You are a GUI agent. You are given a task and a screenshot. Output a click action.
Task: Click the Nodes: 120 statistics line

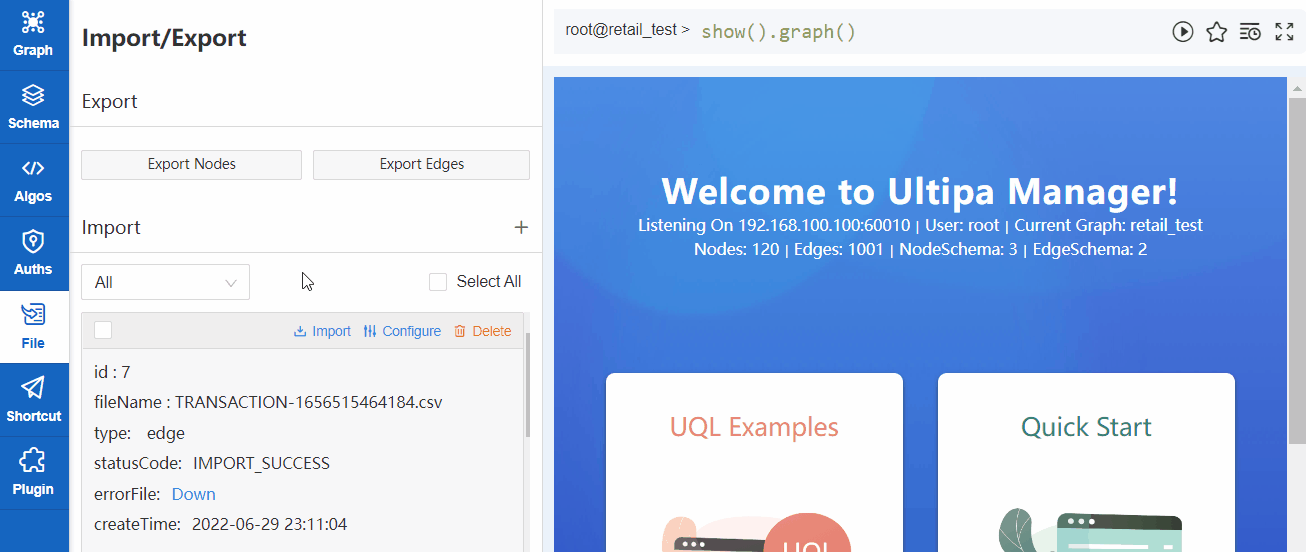pyautogui.click(x=920, y=249)
